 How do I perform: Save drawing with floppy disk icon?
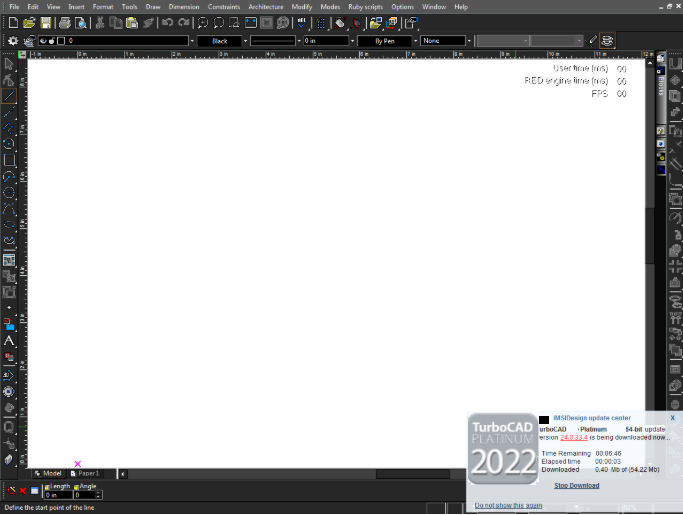45,23
